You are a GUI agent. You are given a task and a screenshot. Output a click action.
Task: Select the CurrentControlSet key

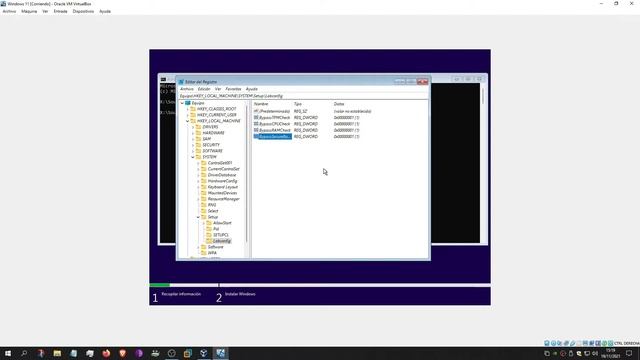click(x=223, y=169)
